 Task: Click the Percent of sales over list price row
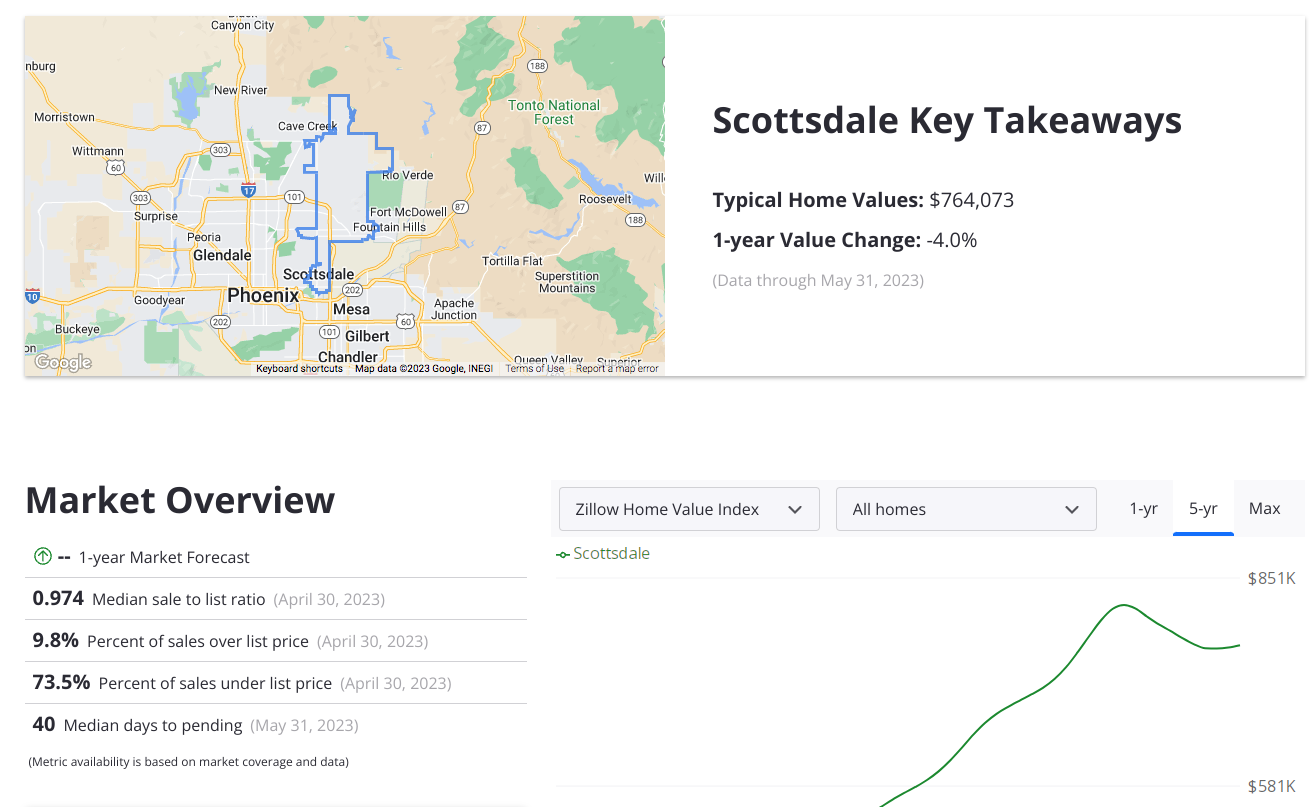pyautogui.click(x=276, y=641)
